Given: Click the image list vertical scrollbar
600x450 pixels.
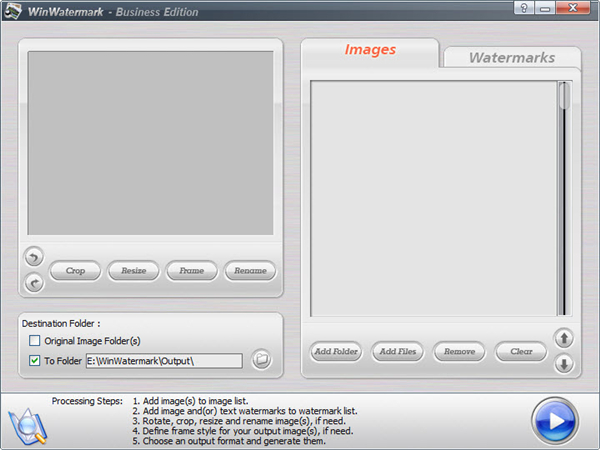Looking at the screenshot, I should 564,200.
